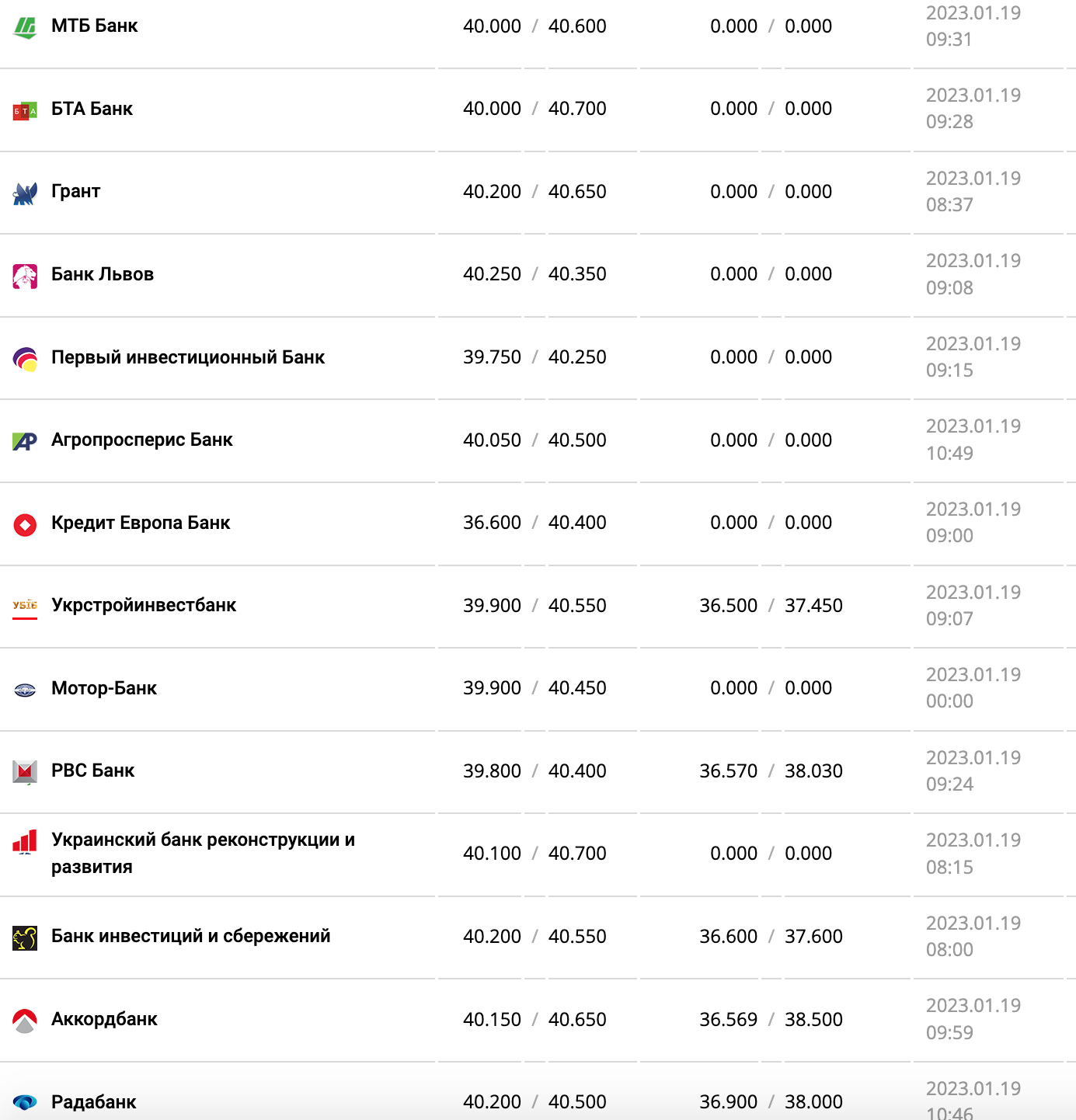Click the Грант bank logo icon
1076x1120 pixels.
(x=25, y=193)
